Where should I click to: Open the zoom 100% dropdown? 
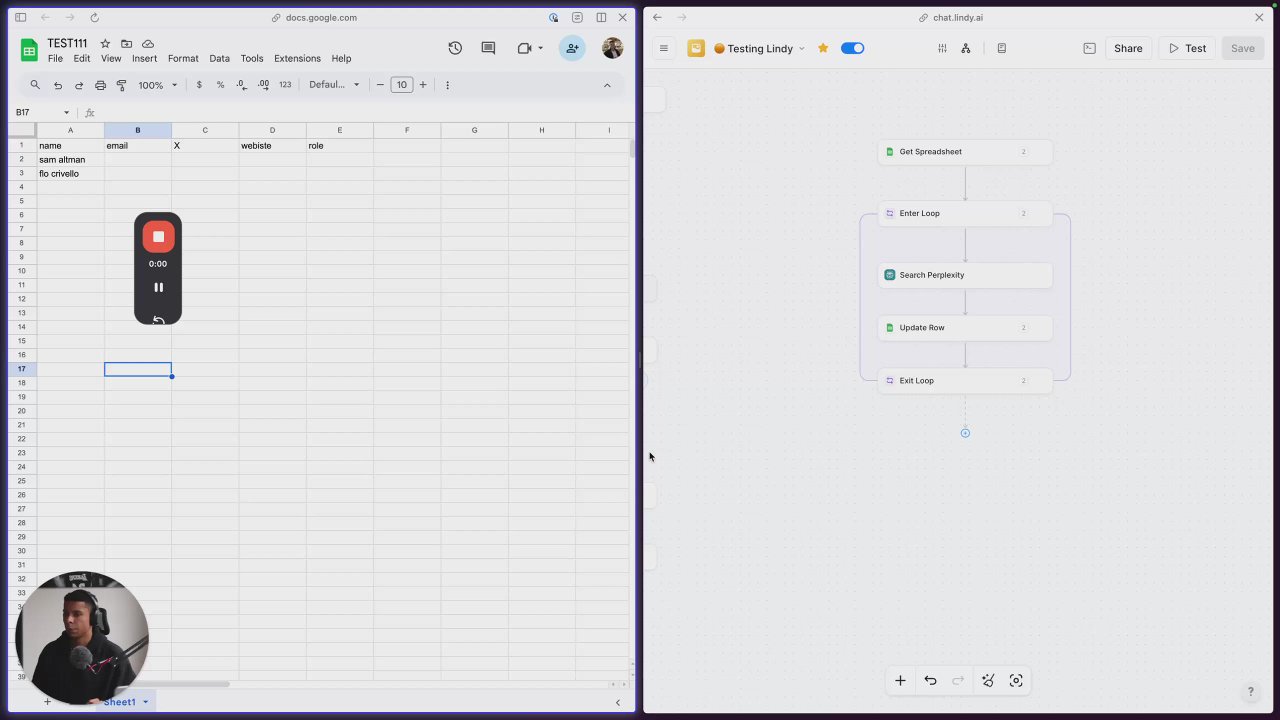[x=158, y=85]
